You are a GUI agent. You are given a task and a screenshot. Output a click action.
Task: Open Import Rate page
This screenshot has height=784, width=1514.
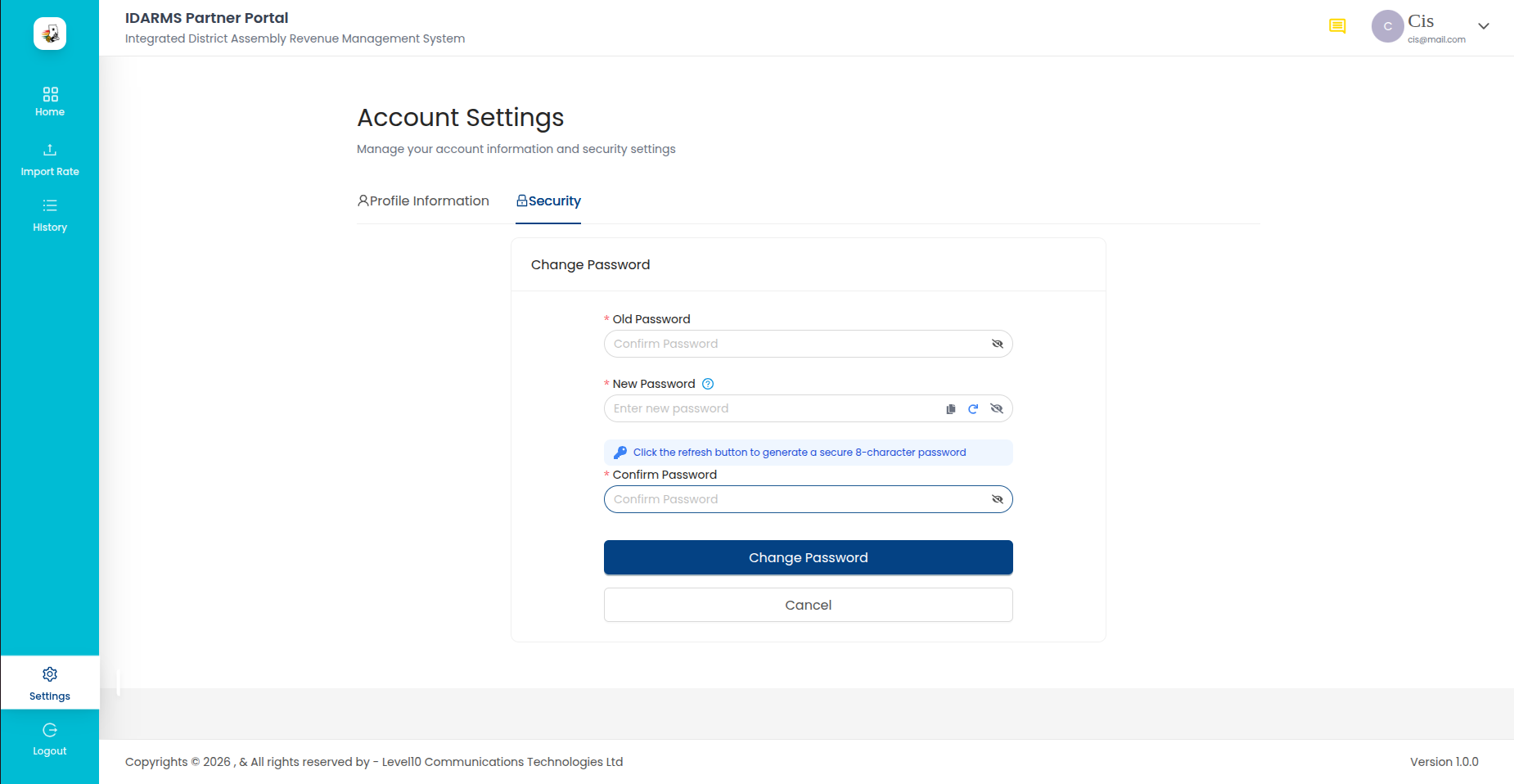click(50, 160)
